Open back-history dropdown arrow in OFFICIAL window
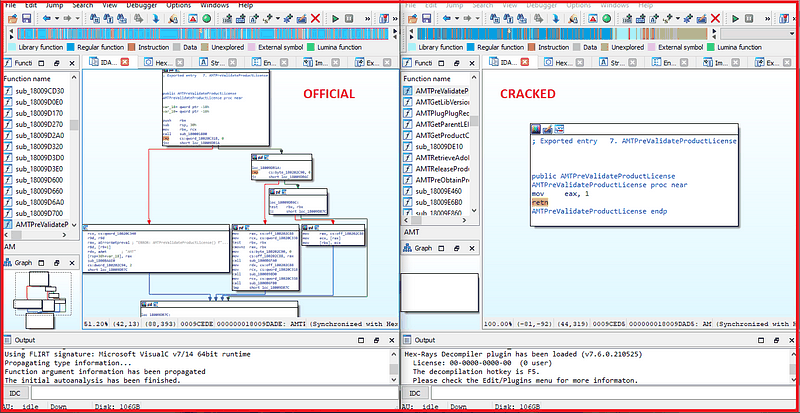Screen dimensions: 800x413 click(x=56, y=19)
